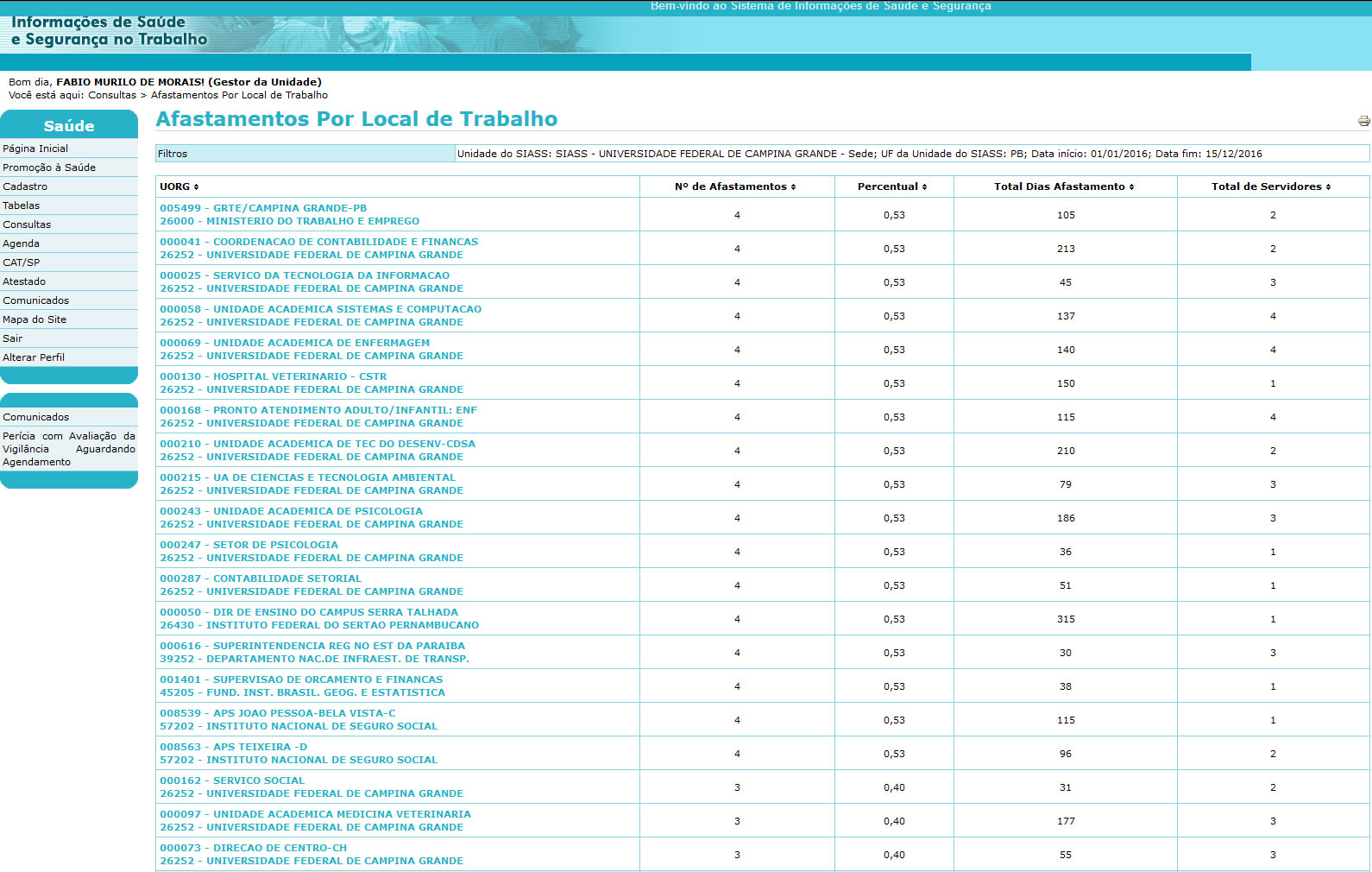Viewport: 1372px width, 872px height.
Task: Open 000041 COORDENACAO DE CONTABILIDADE E FINANCAS
Action: (318, 242)
